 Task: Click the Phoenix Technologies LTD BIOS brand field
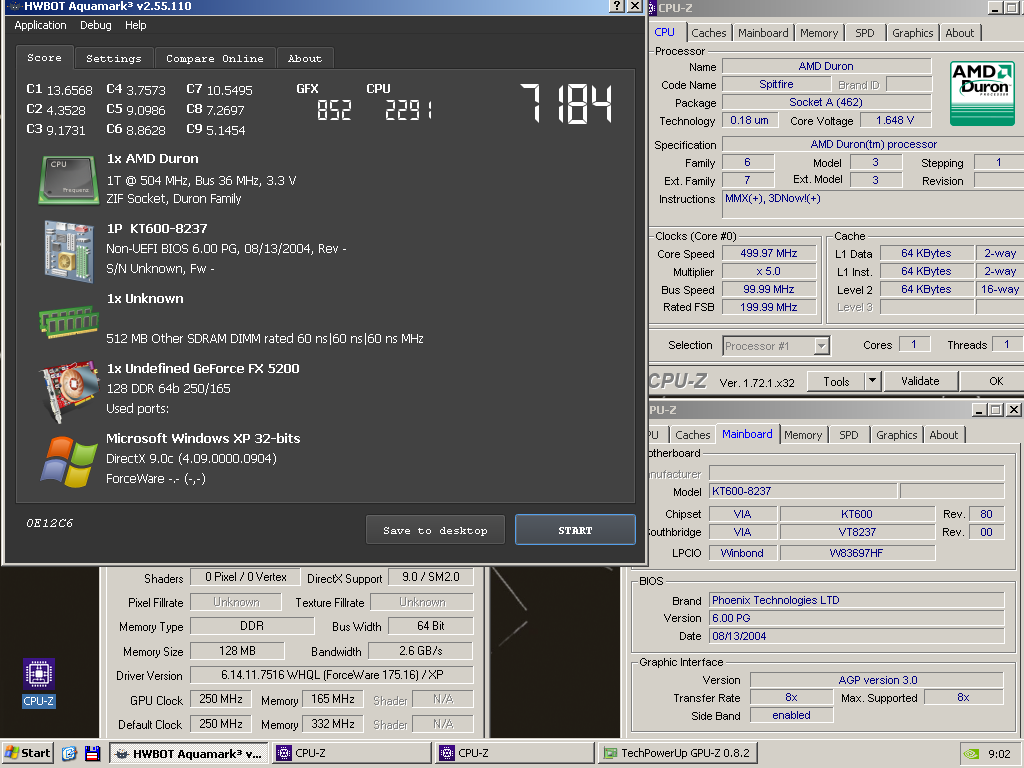click(x=856, y=600)
